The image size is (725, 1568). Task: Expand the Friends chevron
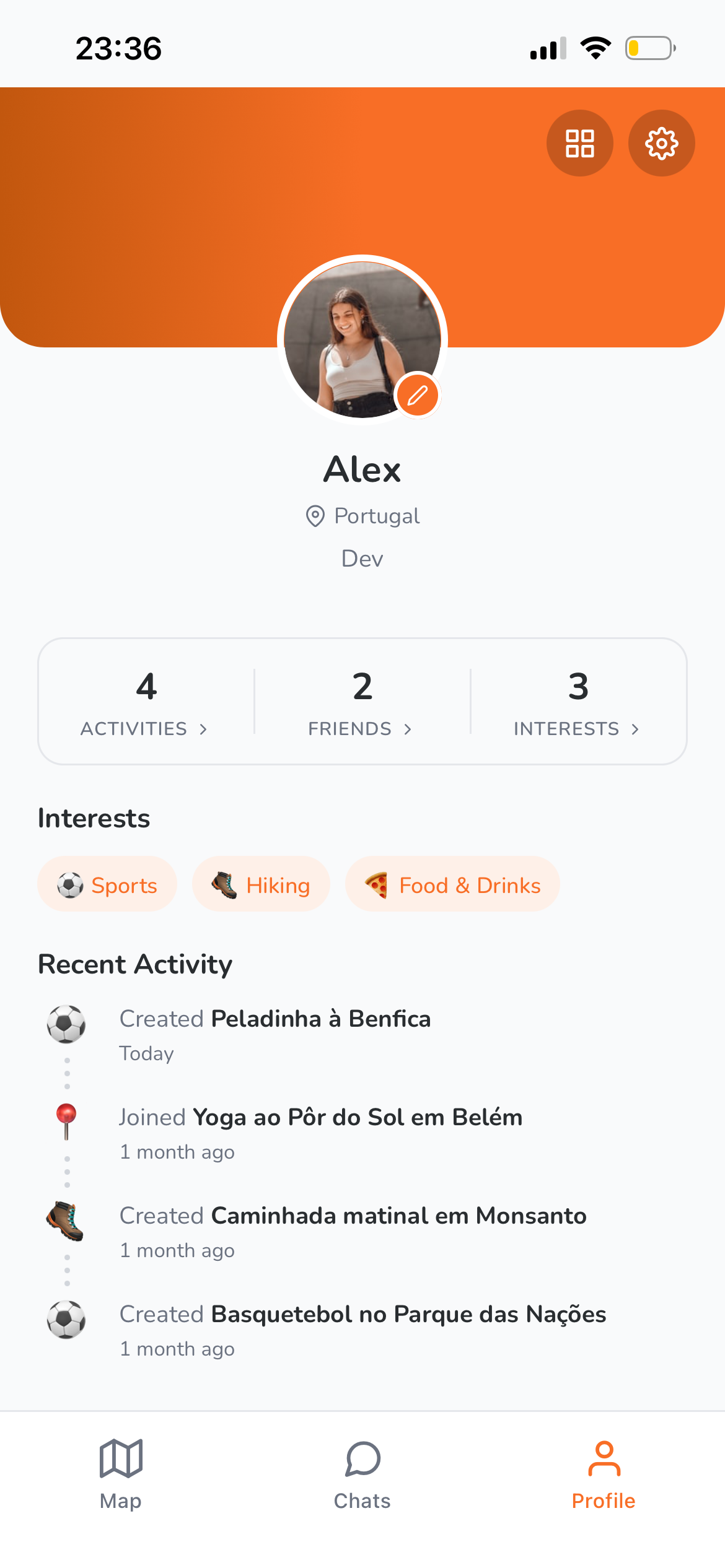tap(408, 730)
